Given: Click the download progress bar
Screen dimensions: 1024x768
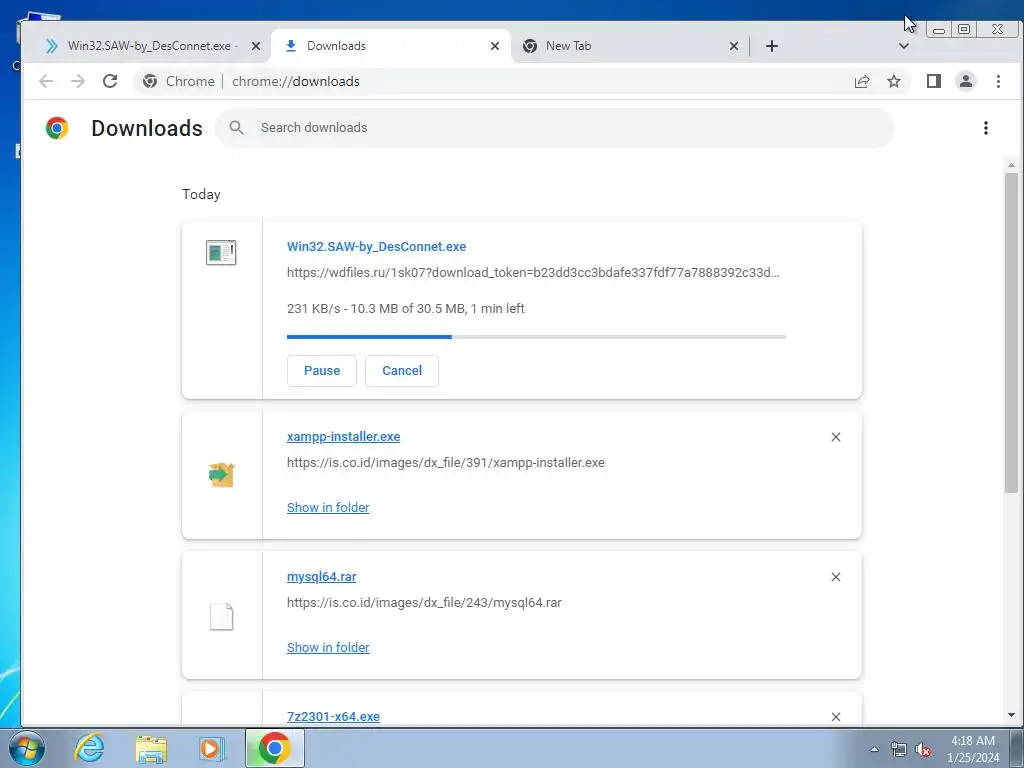Looking at the screenshot, I should coord(536,337).
